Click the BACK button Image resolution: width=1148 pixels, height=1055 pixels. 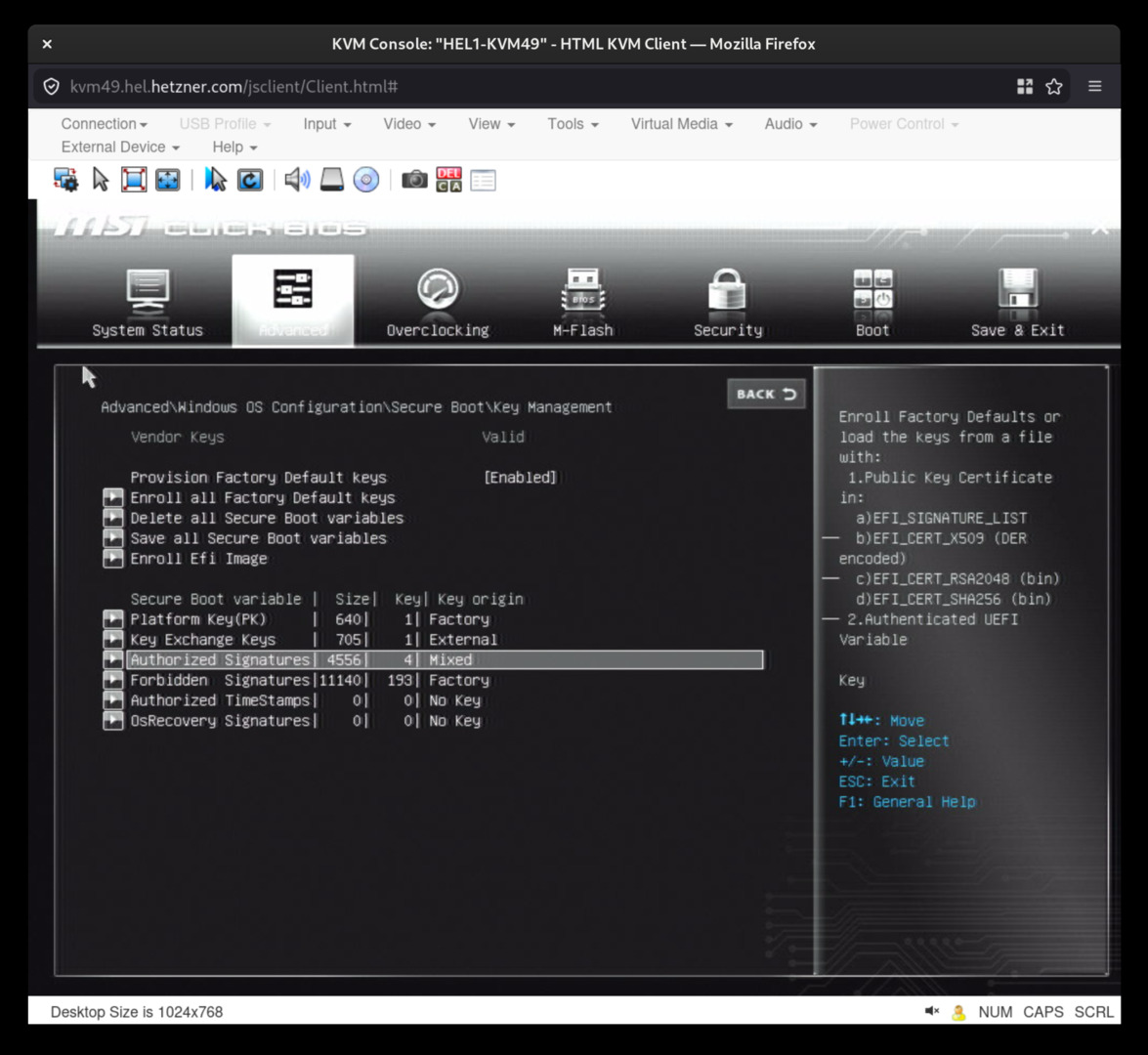point(766,394)
